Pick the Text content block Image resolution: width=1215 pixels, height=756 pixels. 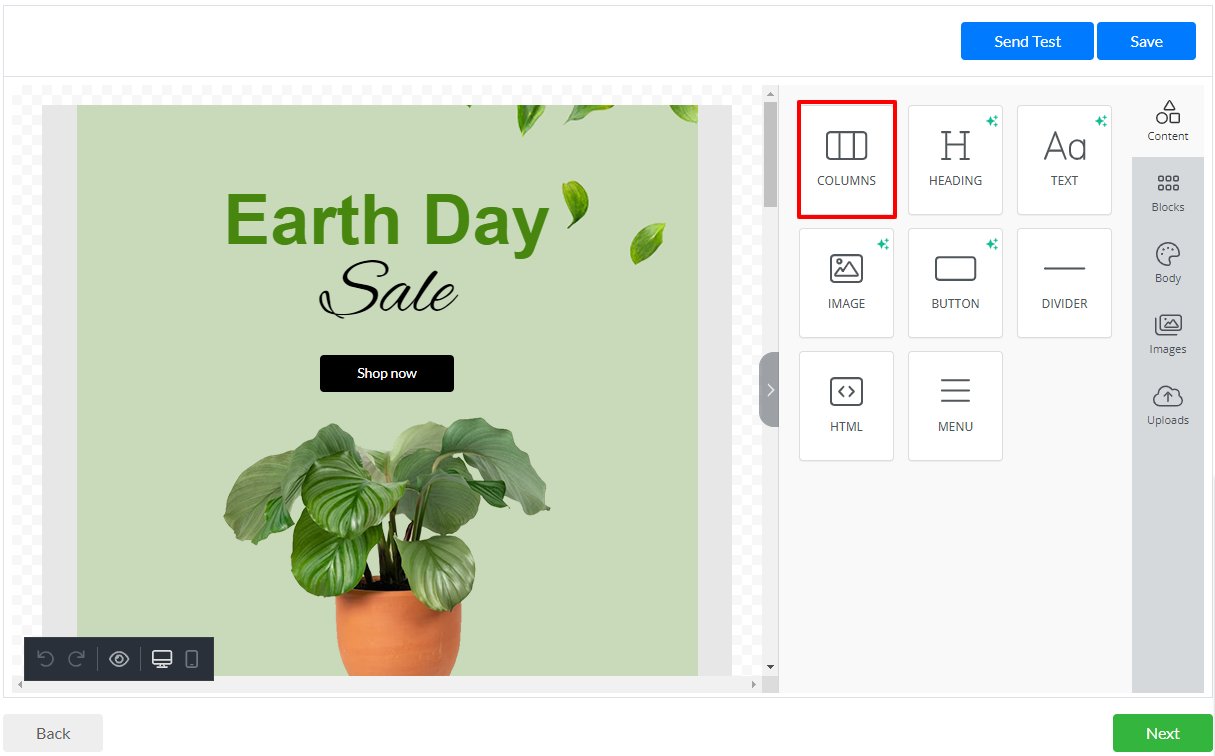coord(1064,160)
